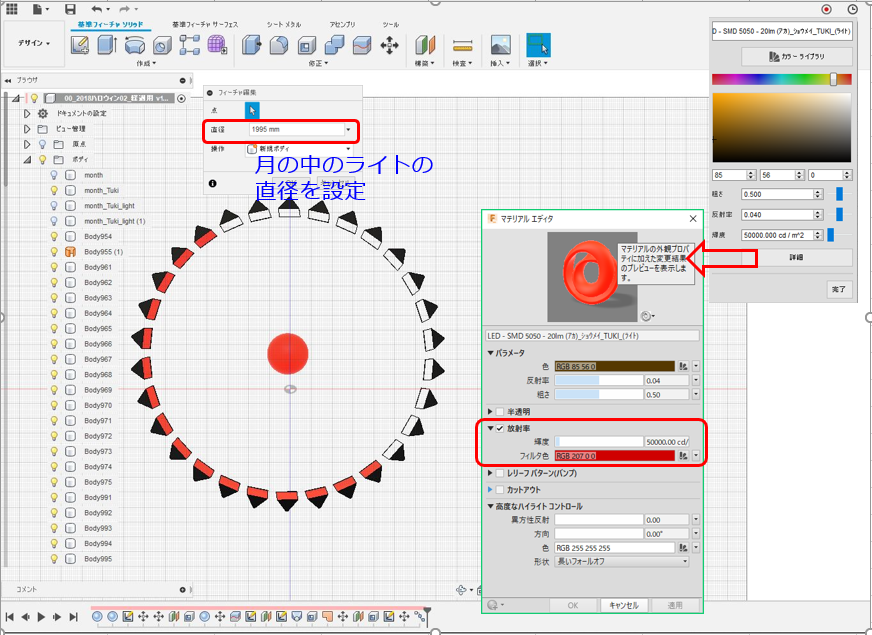
Task: Select the Create Form purple mesh tool
Action: pyautogui.click(x=217, y=45)
